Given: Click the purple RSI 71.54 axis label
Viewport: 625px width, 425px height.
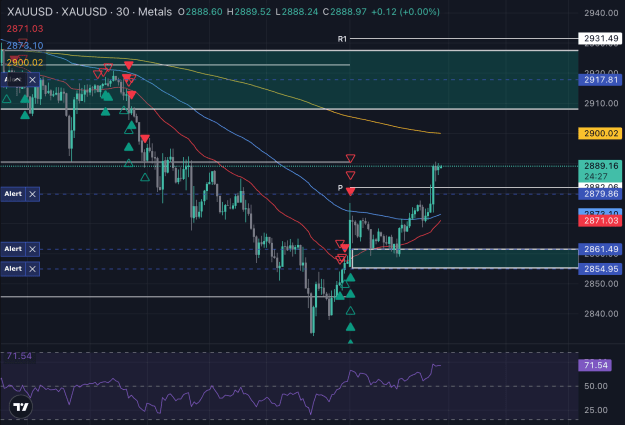Looking at the screenshot, I should click(x=595, y=365).
